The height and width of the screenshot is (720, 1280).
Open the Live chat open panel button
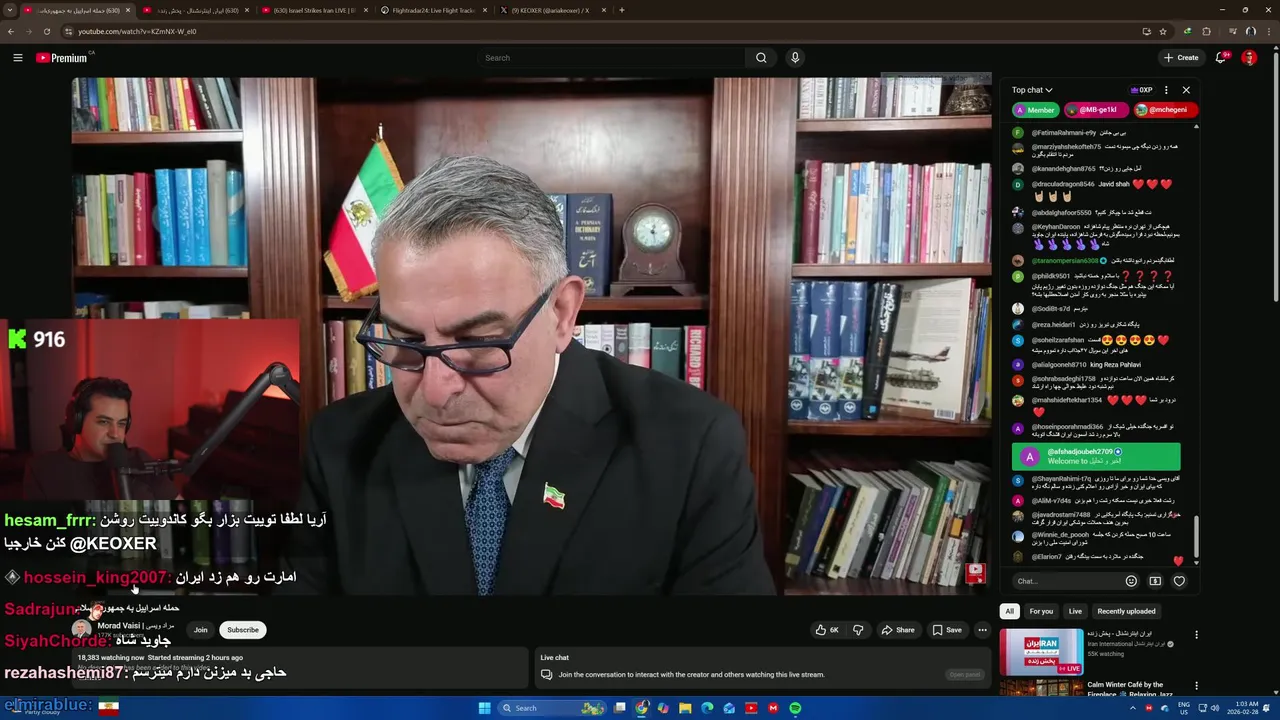965,674
